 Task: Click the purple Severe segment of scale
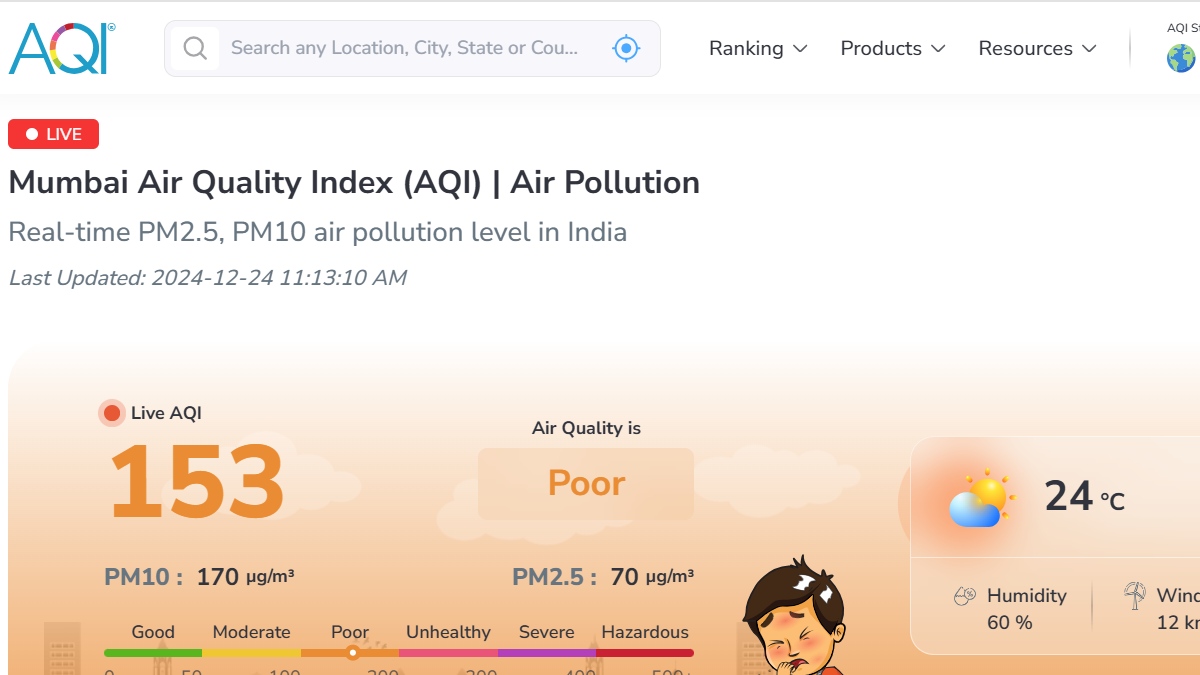coord(546,653)
